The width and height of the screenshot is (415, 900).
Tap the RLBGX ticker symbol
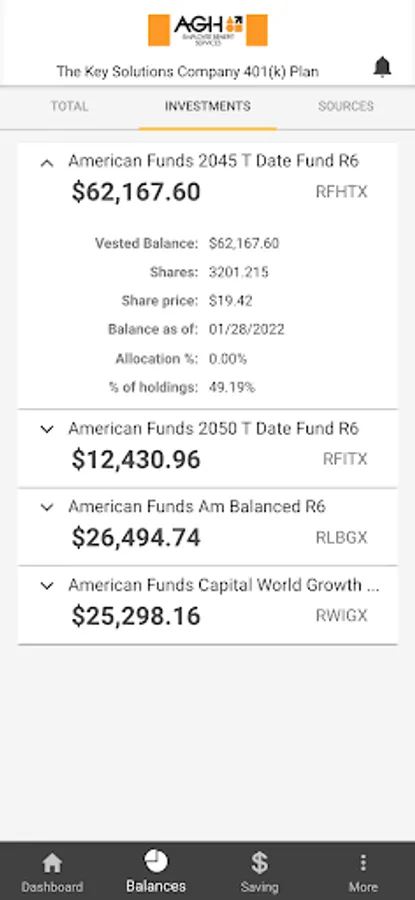(x=342, y=538)
